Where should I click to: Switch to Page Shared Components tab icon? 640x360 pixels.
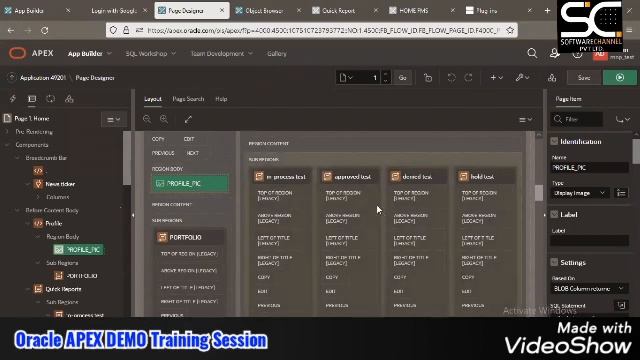coord(69,99)
